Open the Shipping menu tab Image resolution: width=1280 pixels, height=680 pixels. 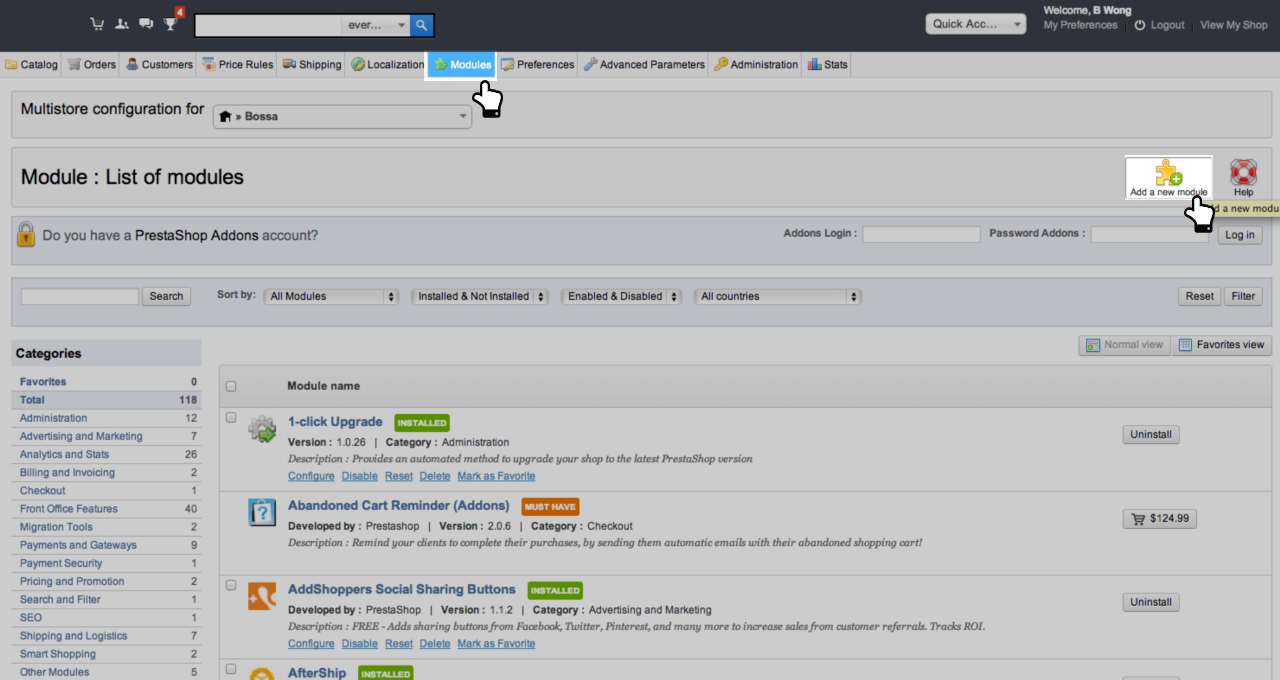(313, 65)
